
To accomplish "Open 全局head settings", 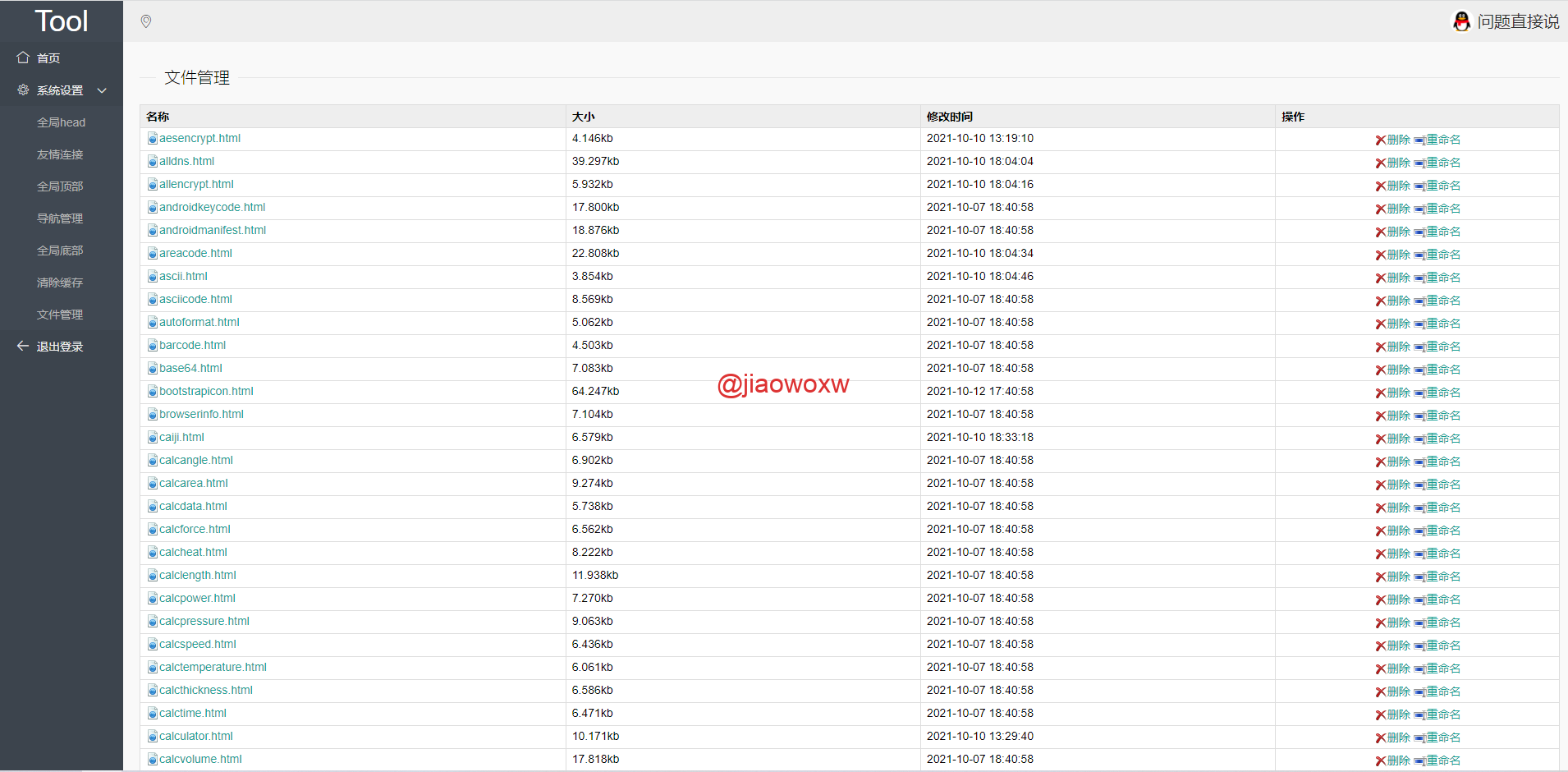I will tap(61, 122).
